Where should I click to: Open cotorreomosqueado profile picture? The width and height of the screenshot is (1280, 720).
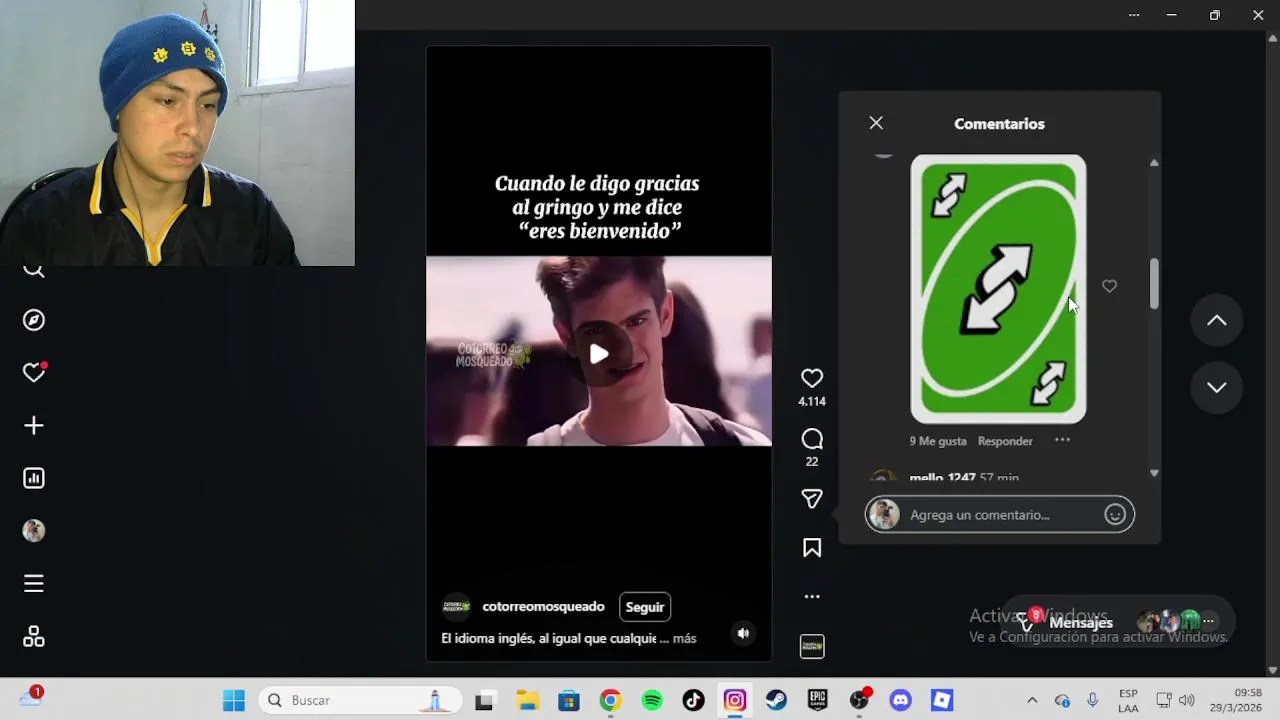457,607
